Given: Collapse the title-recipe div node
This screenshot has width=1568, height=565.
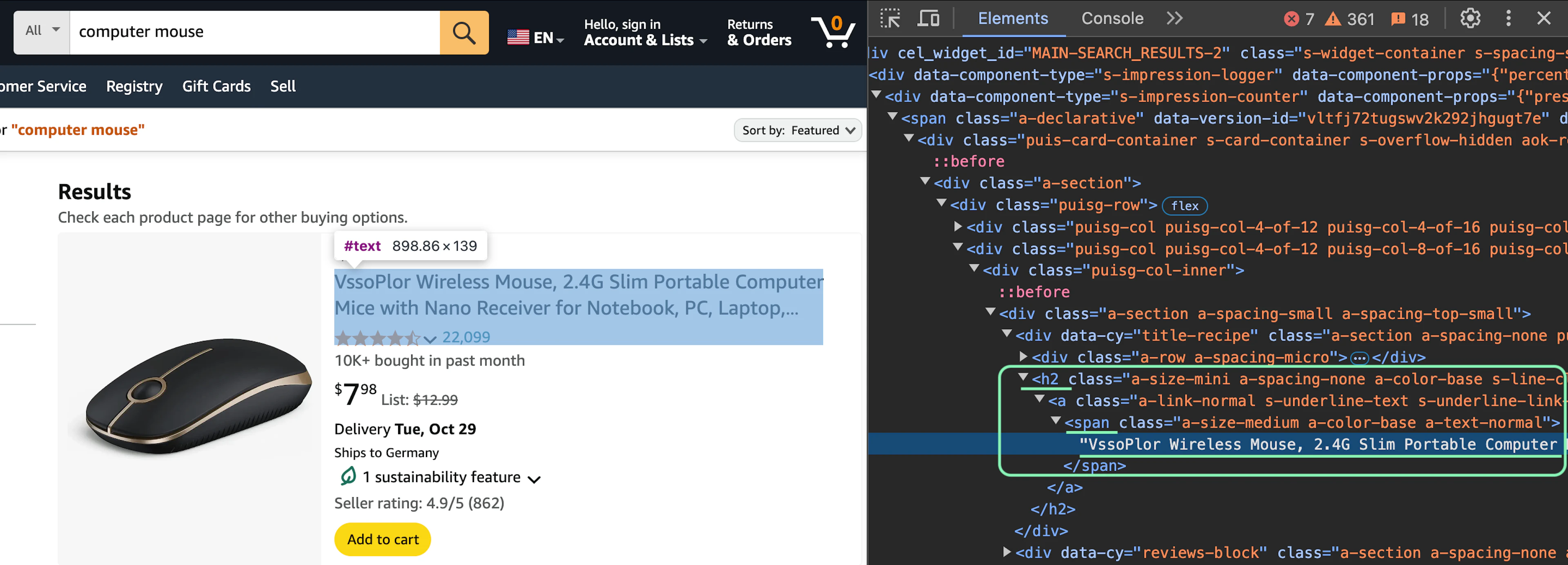Looking at the screenshot, I should 1007,334.
